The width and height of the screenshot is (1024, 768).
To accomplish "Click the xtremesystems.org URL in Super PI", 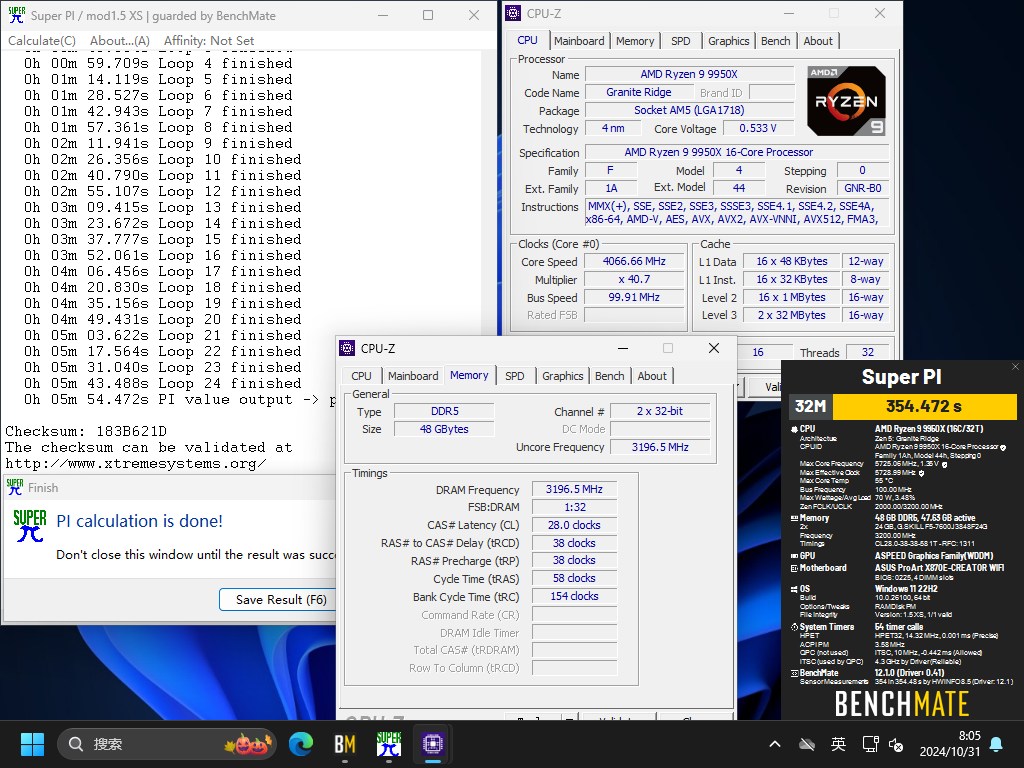I will coord(136,464).
